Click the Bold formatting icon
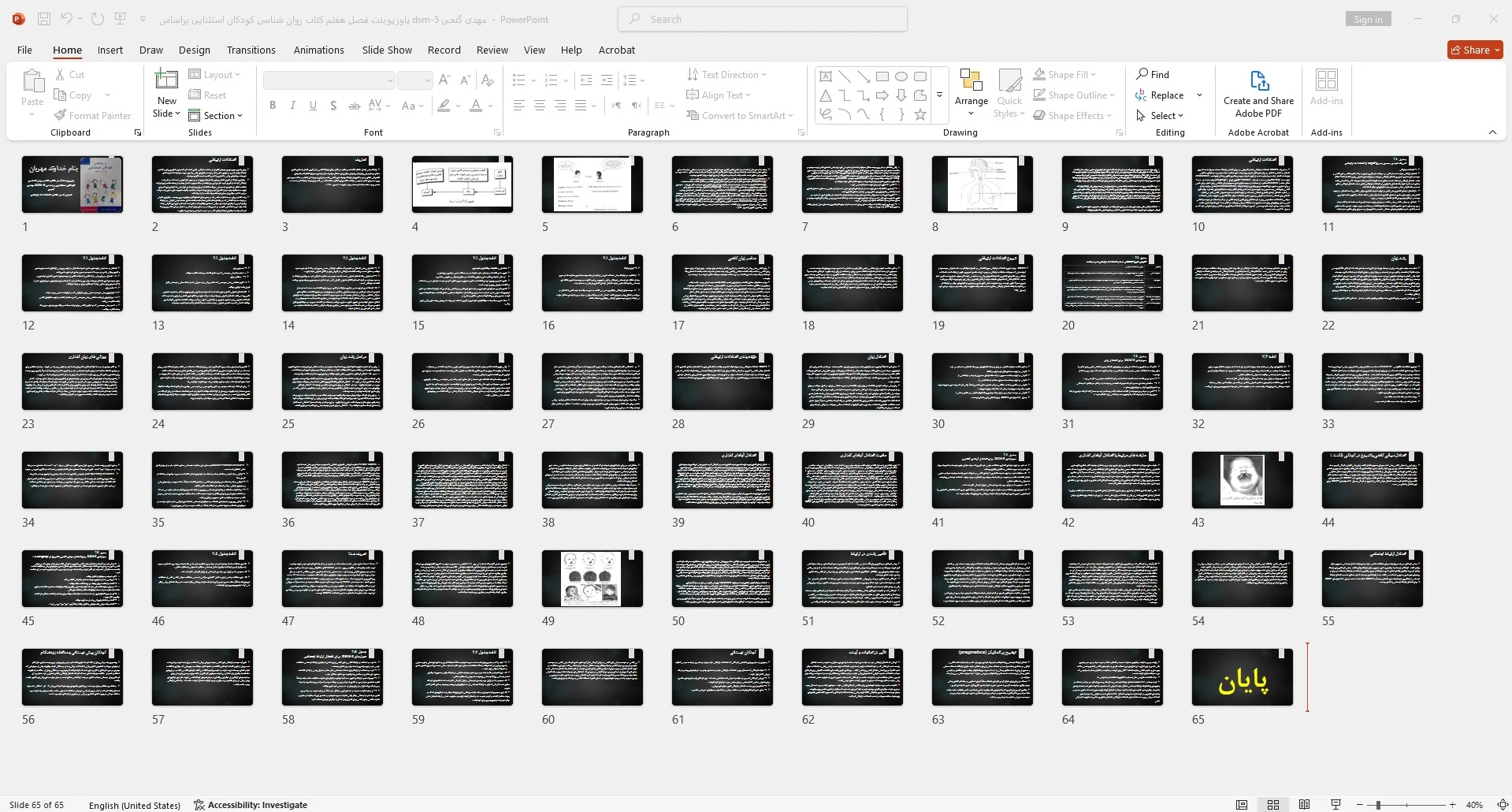Screen dimensions: 1512x812 pos(273,105)
